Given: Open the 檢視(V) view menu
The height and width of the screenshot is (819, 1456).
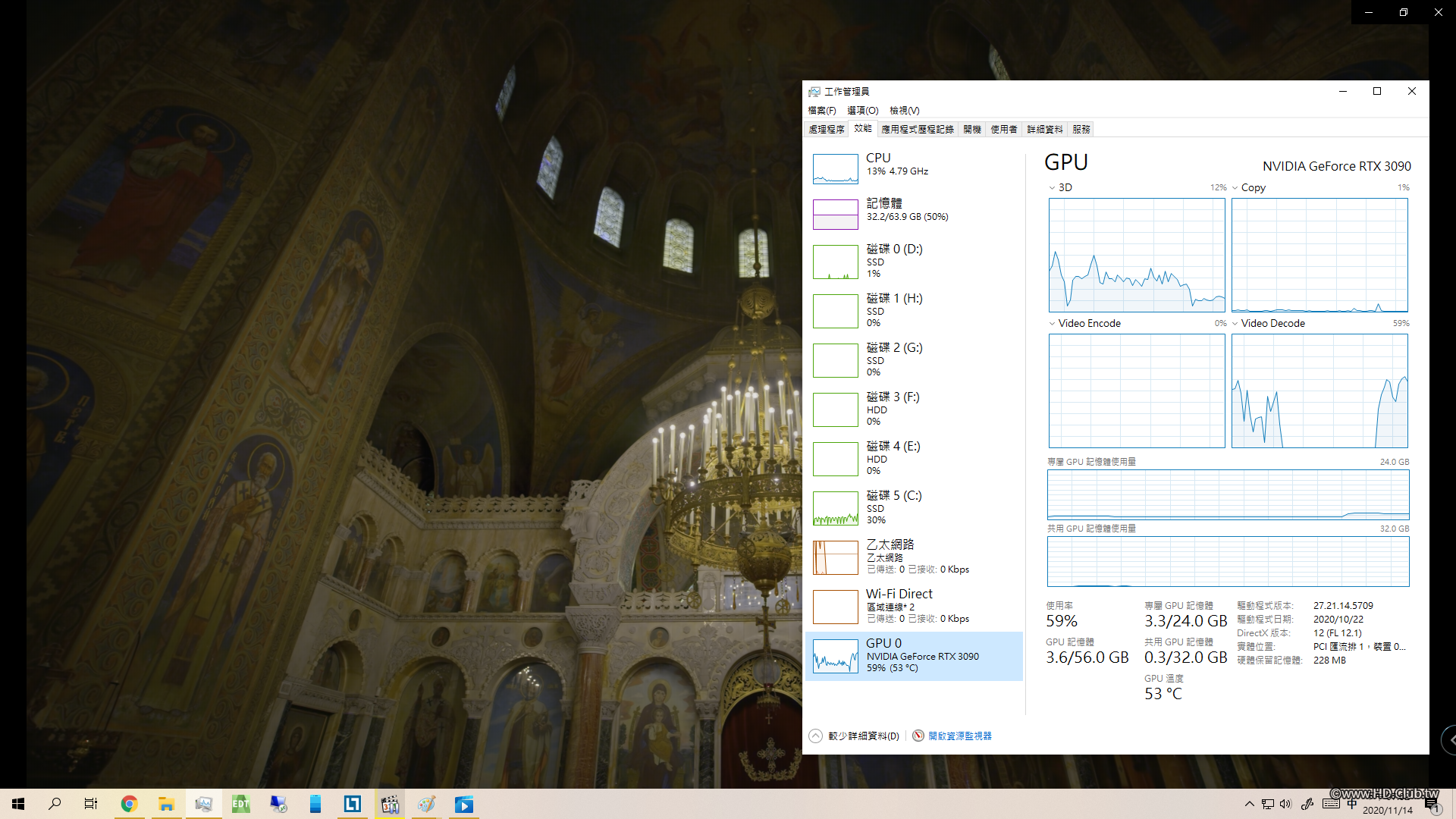Looking at the screenshot, I should click(x=904, y=111).
